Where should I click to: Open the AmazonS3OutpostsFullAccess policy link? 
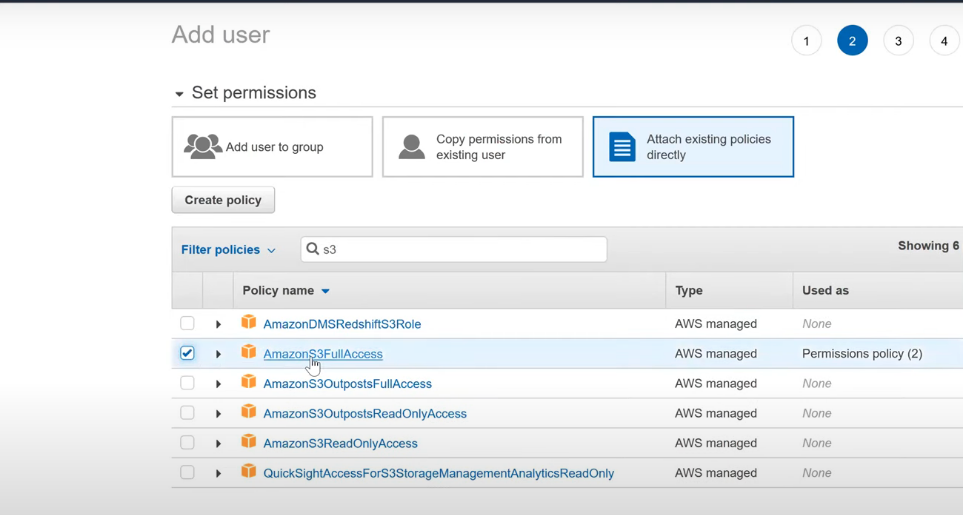[348, 384]
